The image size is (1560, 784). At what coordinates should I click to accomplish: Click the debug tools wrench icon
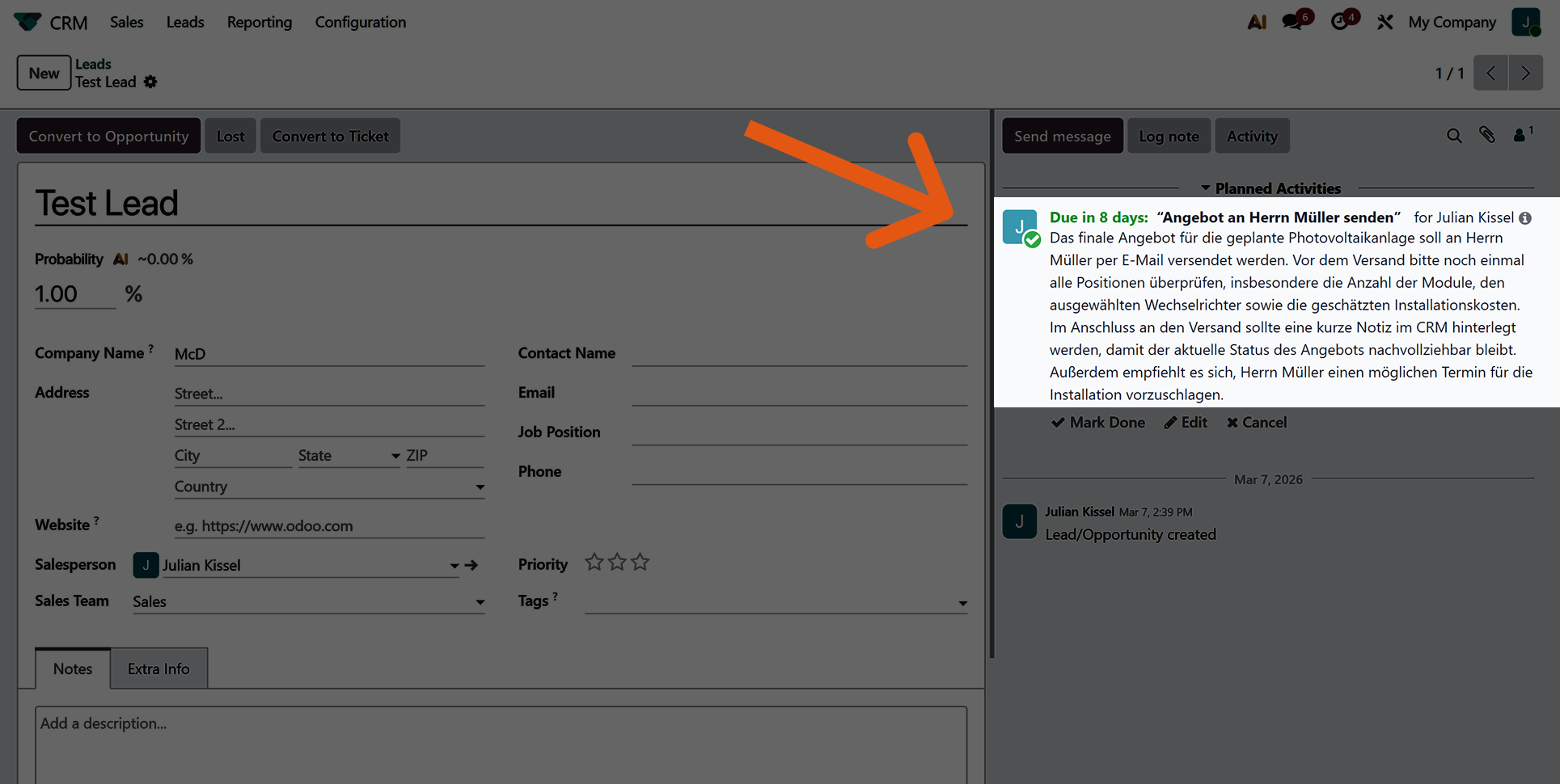(x=1385, y=23)
